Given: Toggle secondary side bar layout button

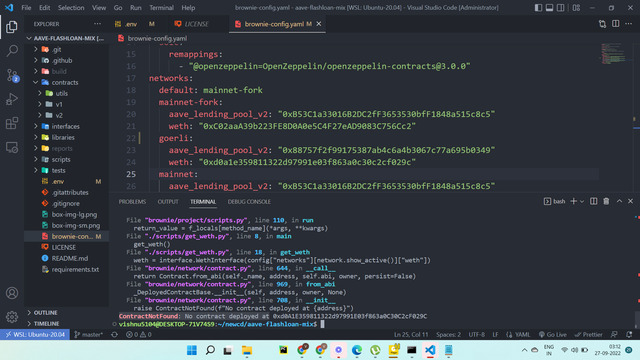Looking at the screenshot, I should [561, 8].
